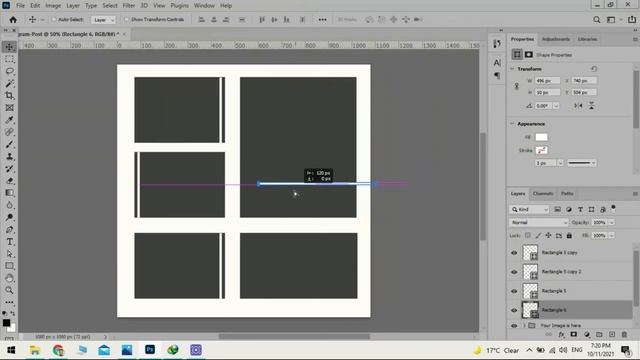Open the Opacity value dropdown

(x=611, y=222)
